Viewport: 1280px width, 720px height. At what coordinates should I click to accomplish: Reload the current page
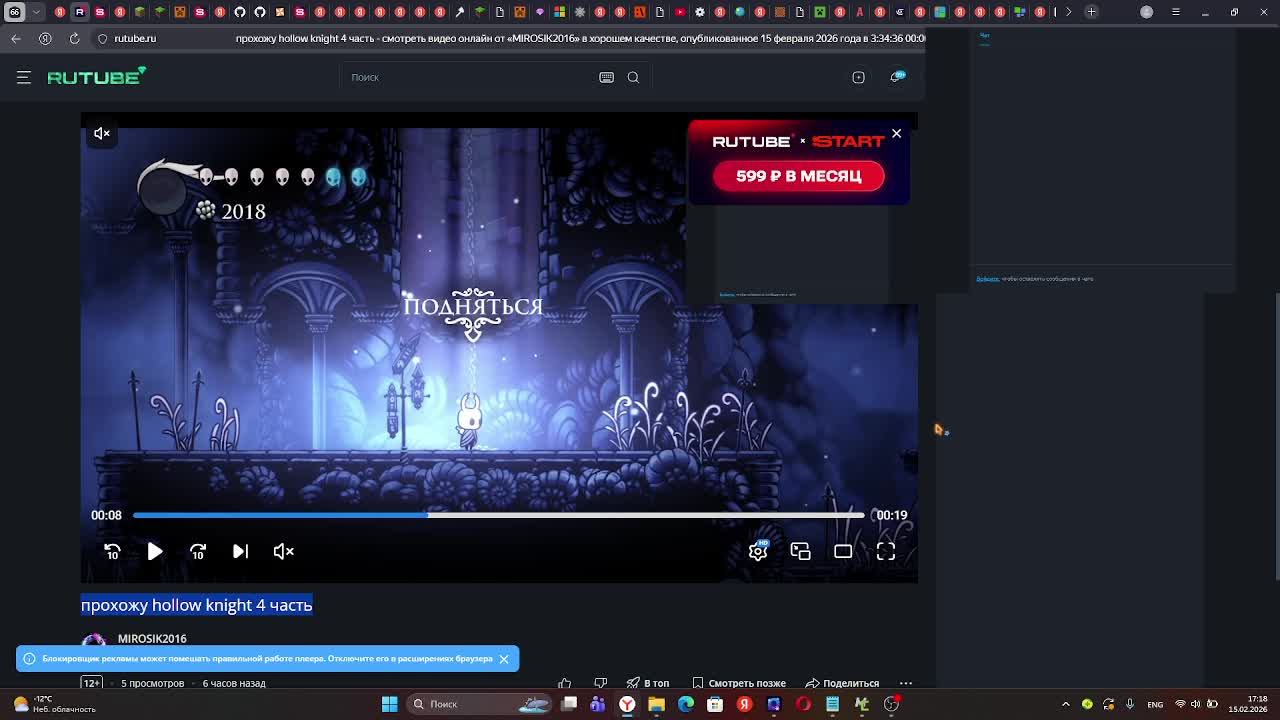tap(74, 38)
